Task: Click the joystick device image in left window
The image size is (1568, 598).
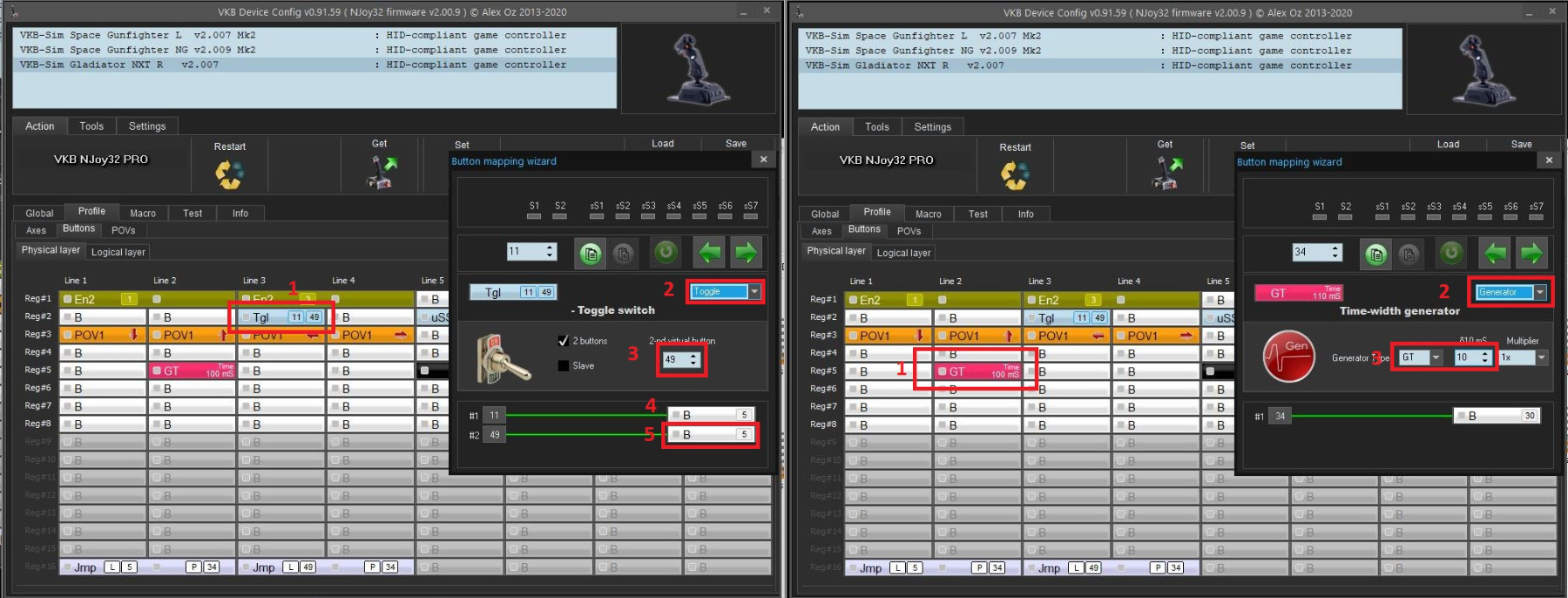Action: pyautogui.click(x=698, y=69)
